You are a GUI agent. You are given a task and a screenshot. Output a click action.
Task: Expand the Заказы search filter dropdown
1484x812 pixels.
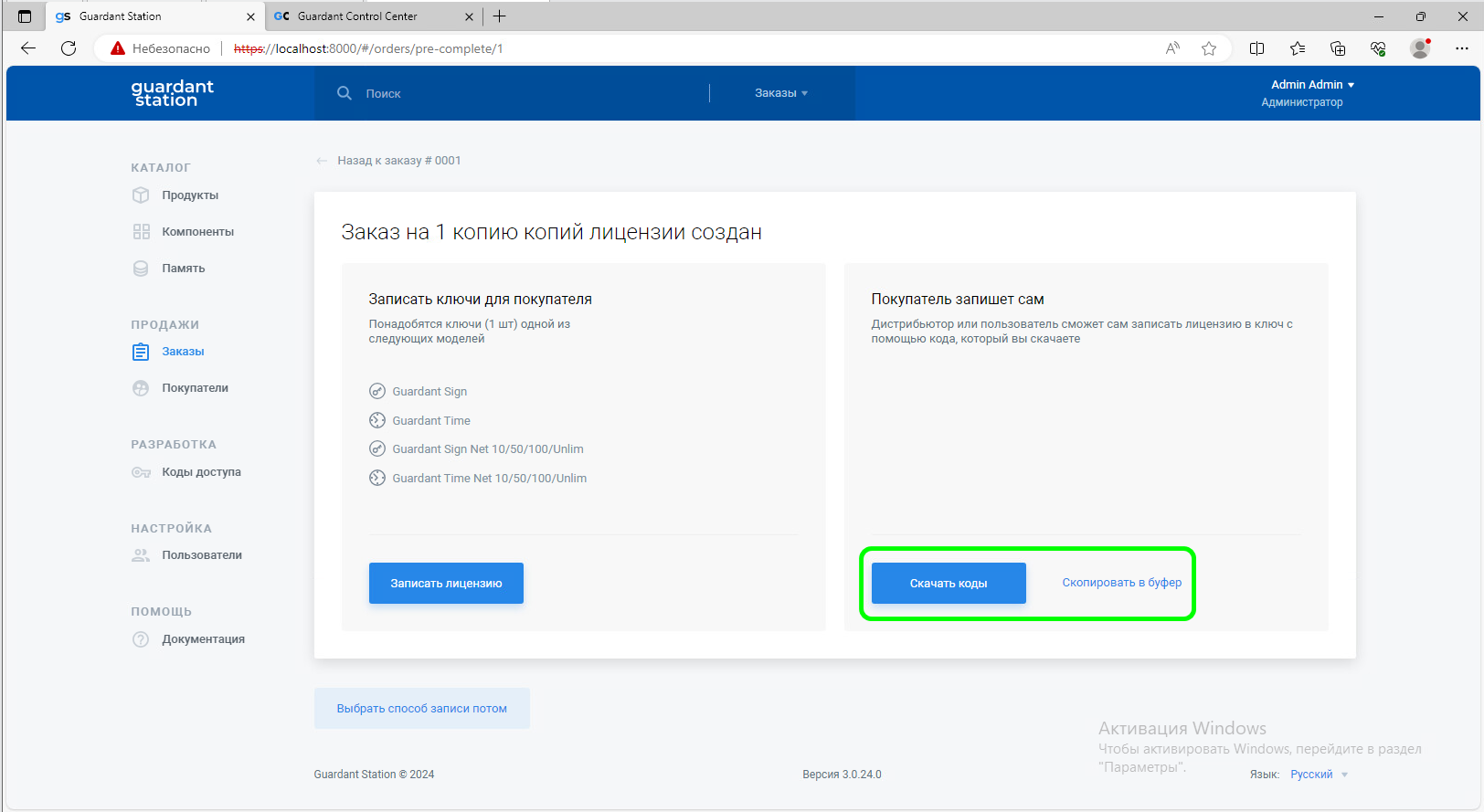pos(781,93)
